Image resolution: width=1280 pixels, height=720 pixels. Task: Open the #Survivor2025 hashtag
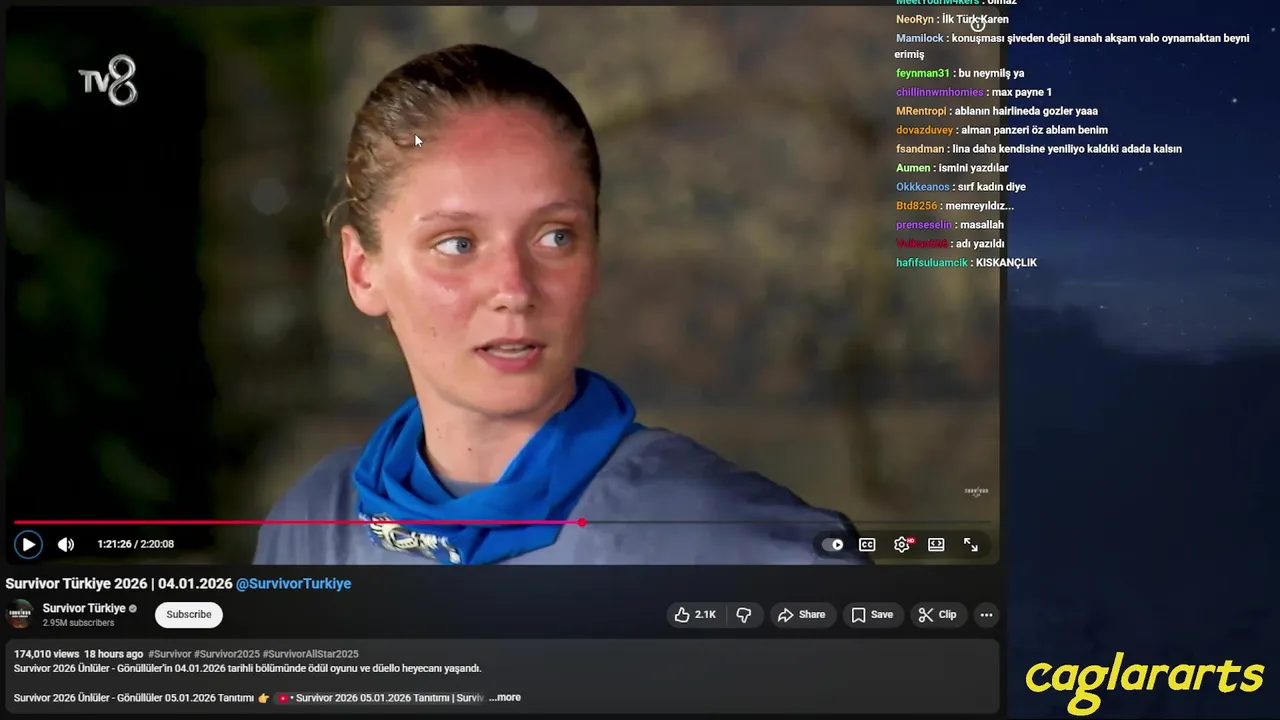226,654
